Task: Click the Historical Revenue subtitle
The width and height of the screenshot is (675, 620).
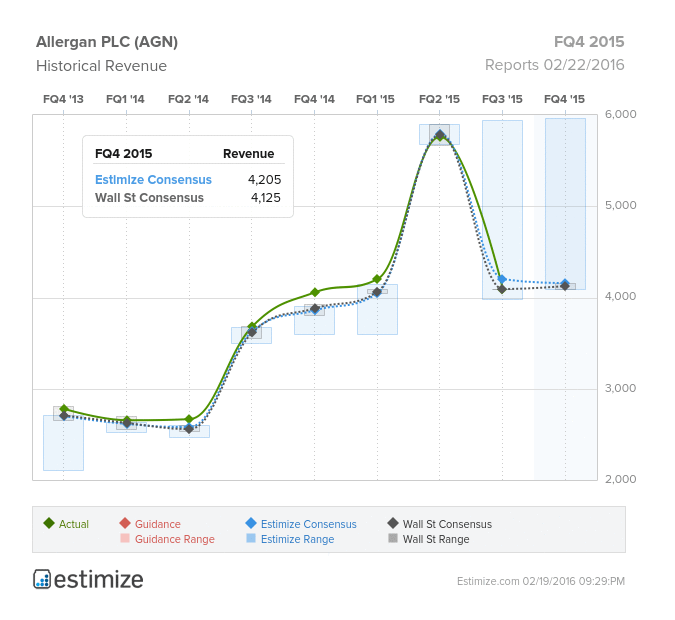Action: [x=101, y=66]
